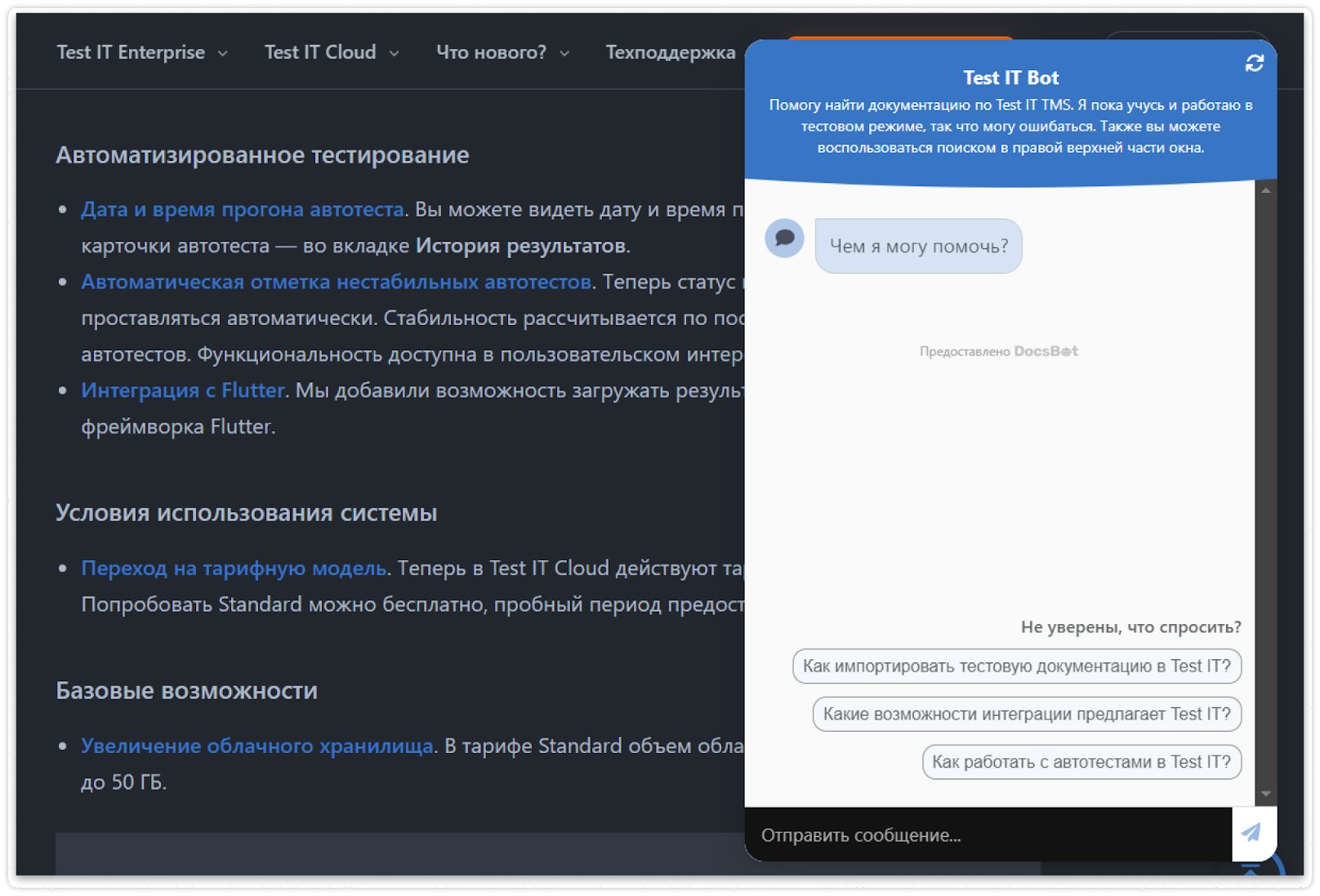The image size is (1320, 896).
Task: Follow the Интеграция с Flutter link
Action: click(183, 390)
